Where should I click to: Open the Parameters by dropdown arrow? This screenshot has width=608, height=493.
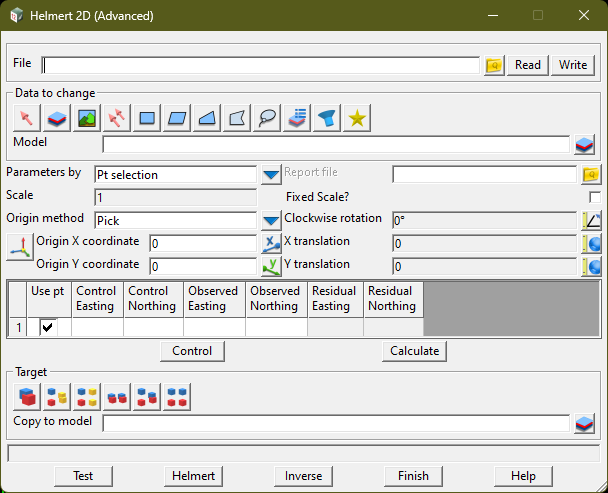point(270,175)
